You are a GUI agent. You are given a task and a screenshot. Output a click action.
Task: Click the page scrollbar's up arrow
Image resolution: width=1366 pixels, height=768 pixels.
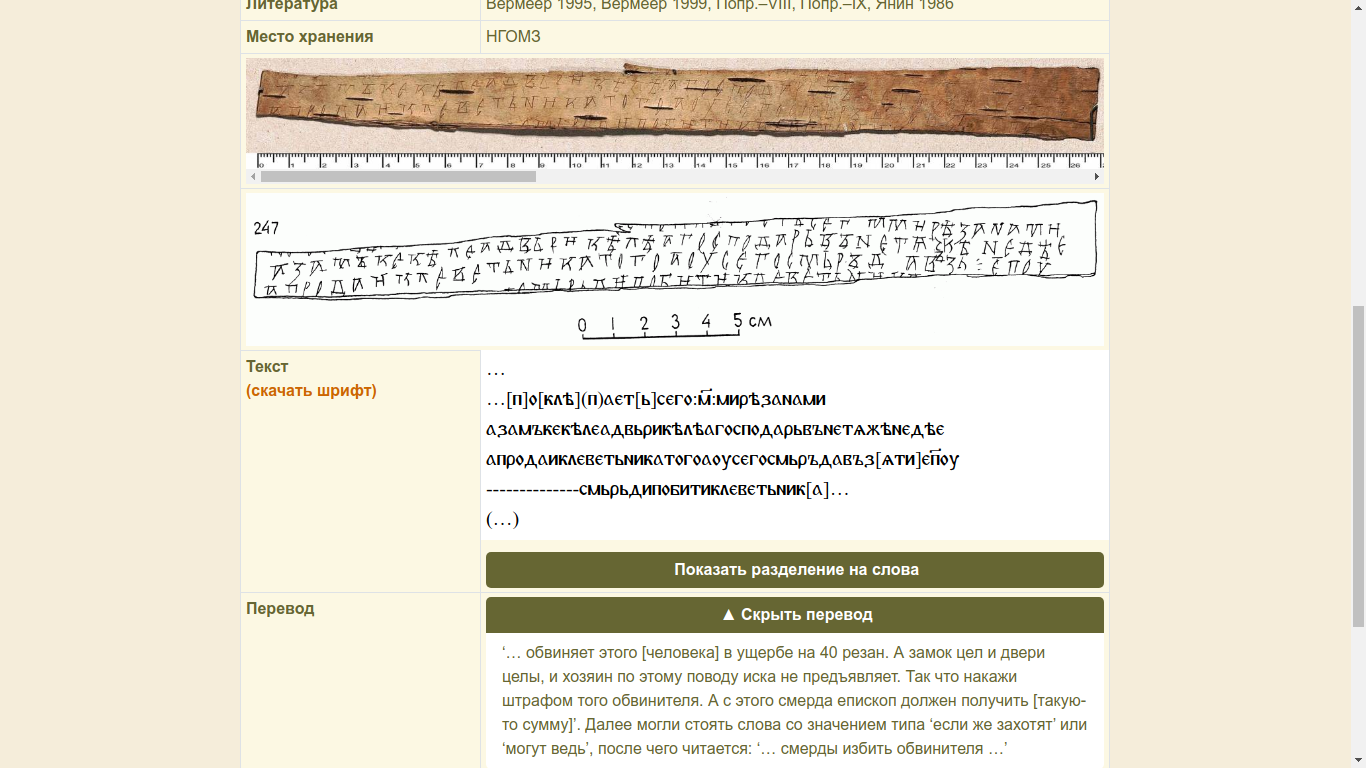tap(1357, 8)
